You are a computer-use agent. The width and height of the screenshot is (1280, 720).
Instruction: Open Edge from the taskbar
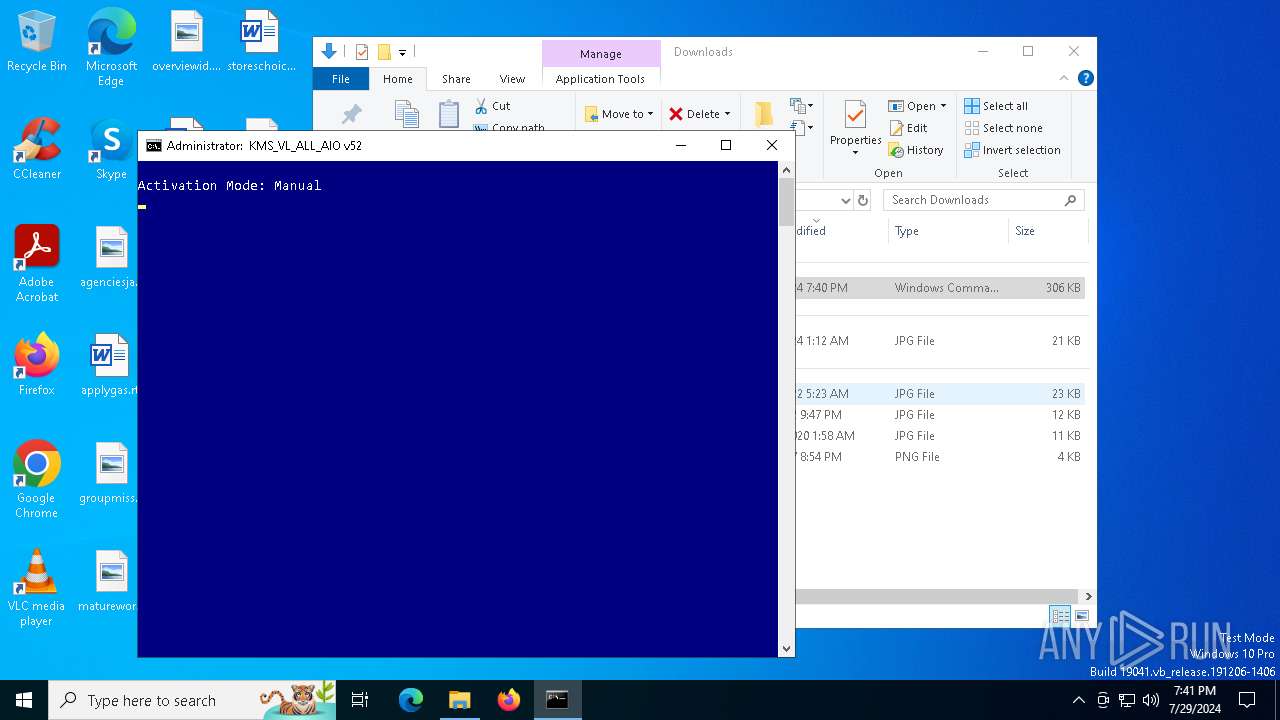pyautogui.click(x=411, y=700)
